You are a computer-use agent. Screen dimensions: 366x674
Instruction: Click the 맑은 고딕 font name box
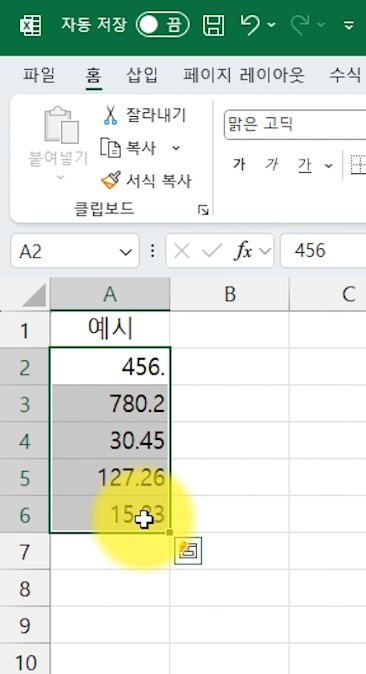point(295,125)
